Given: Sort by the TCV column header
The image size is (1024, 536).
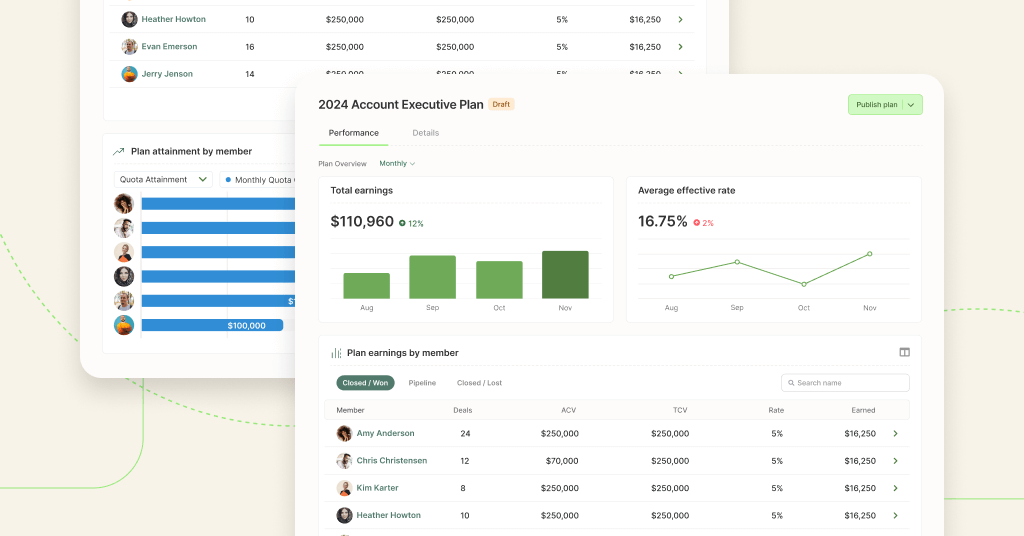Looking at the screenshot, I should click(x=680, y=411).
